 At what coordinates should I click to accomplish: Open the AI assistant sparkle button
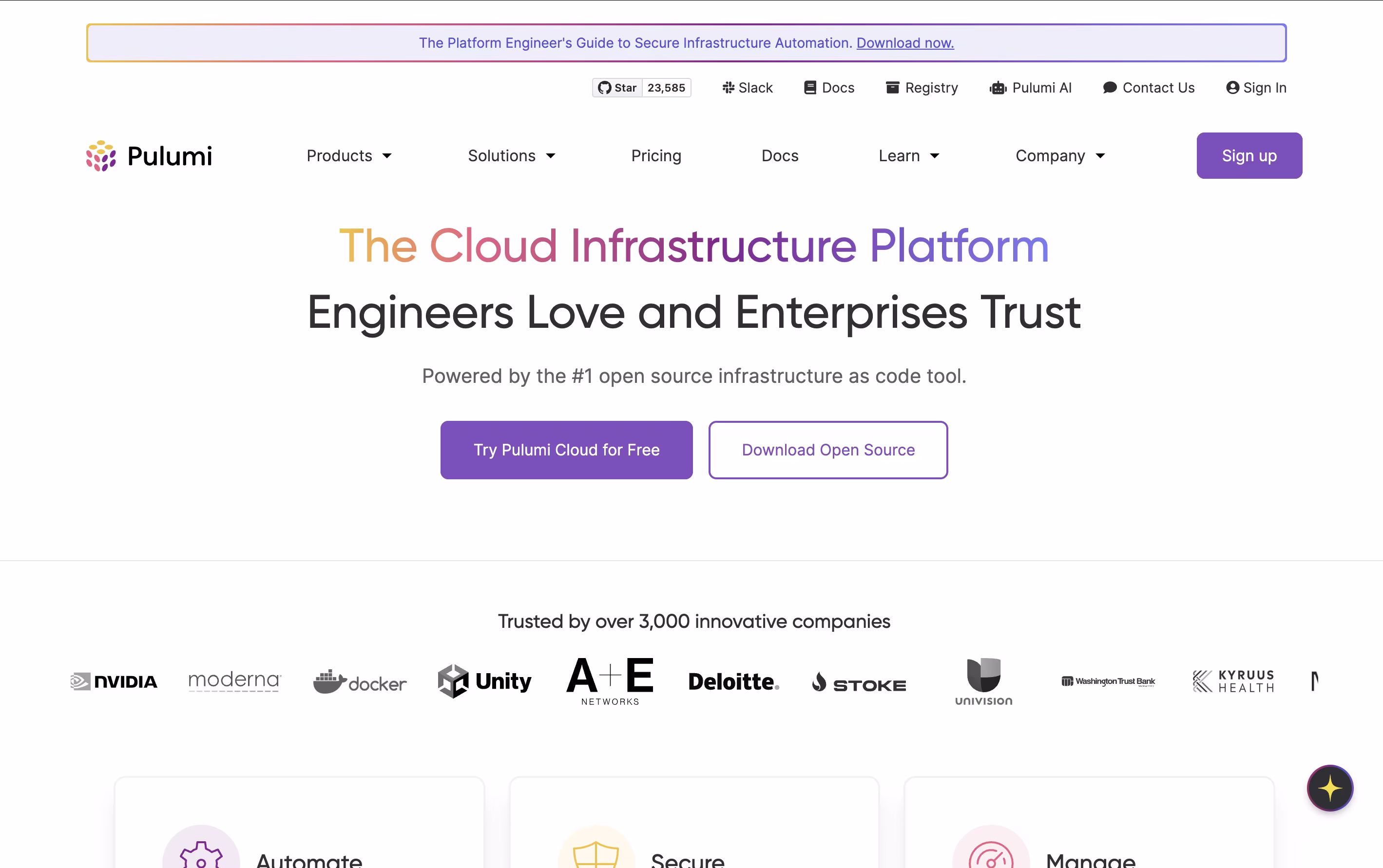[x=1329, y=788]
